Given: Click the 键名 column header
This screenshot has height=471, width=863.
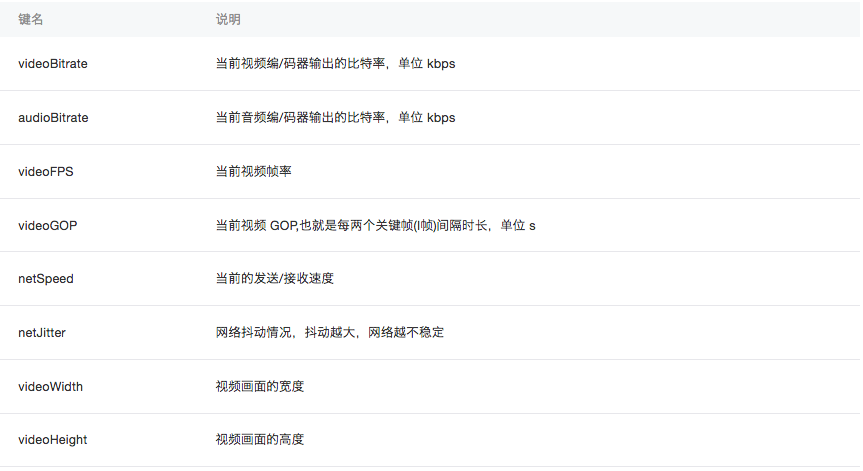Looking at the screenshot, I should (30, 19).
